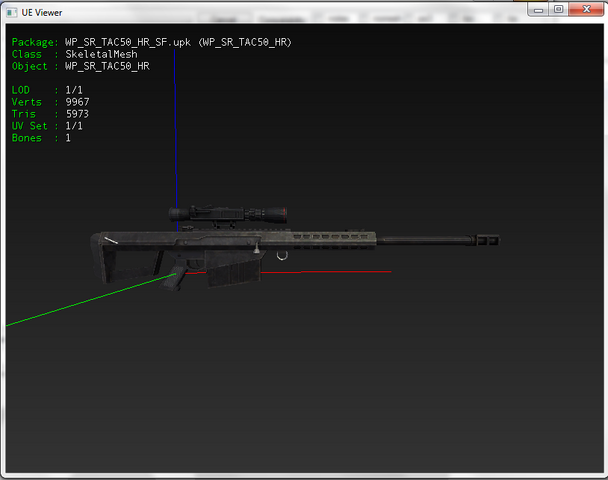Screen dimensions: 608x480
Task: Click the Bones count 1
Action: coord(68,138)
